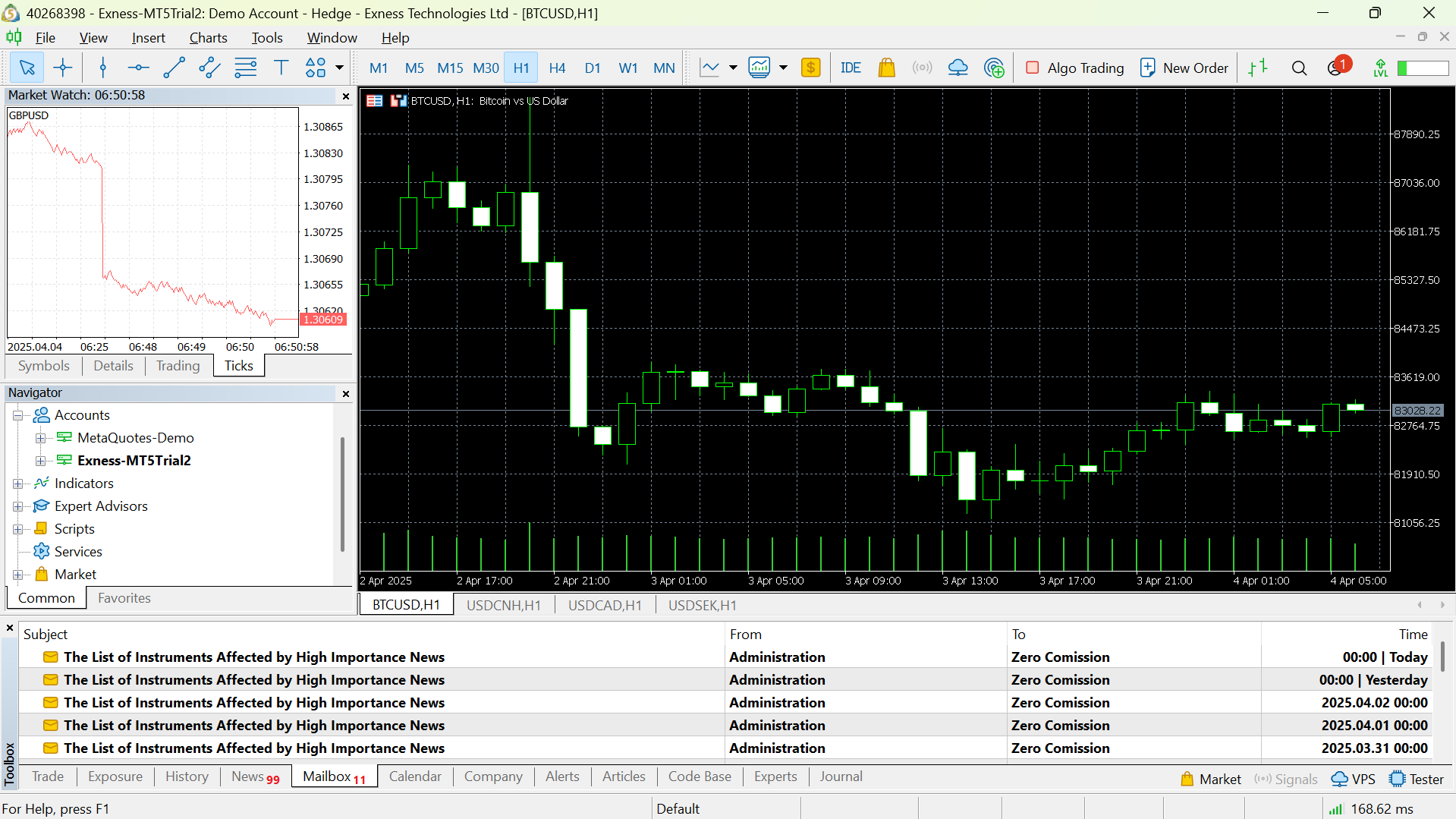Switch chart to M1 timeframe
Viewport: 1456px width, 819px height.
click(378, 68)
